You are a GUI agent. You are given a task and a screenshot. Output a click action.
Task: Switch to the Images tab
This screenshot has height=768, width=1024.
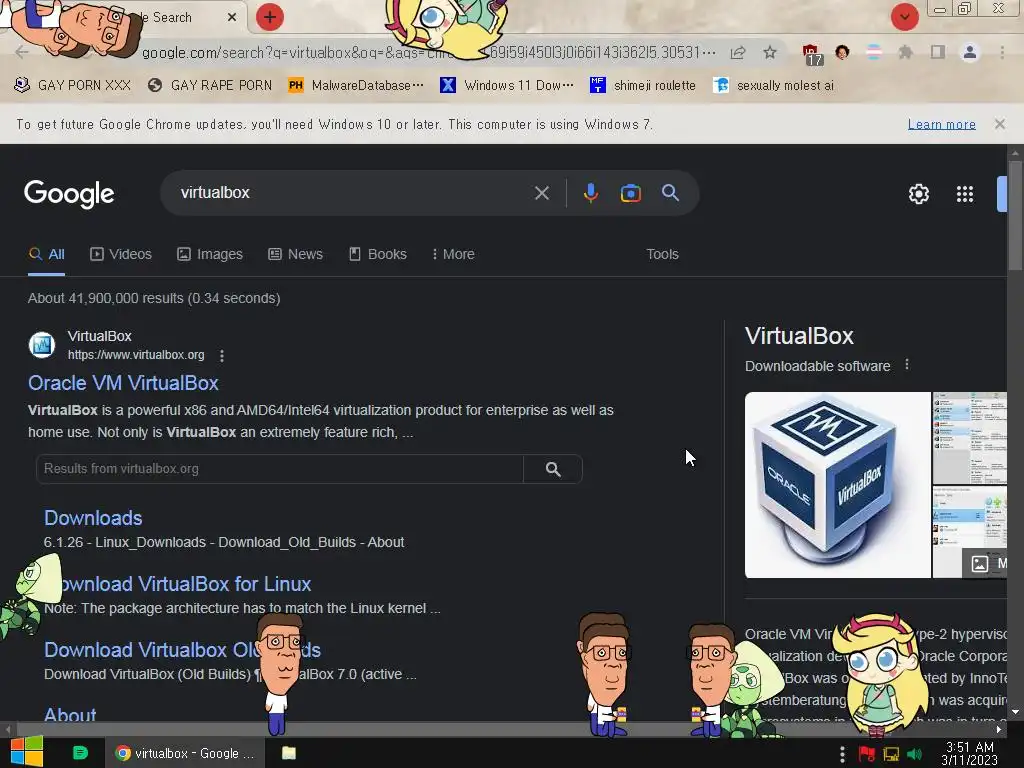pos(210,254)
